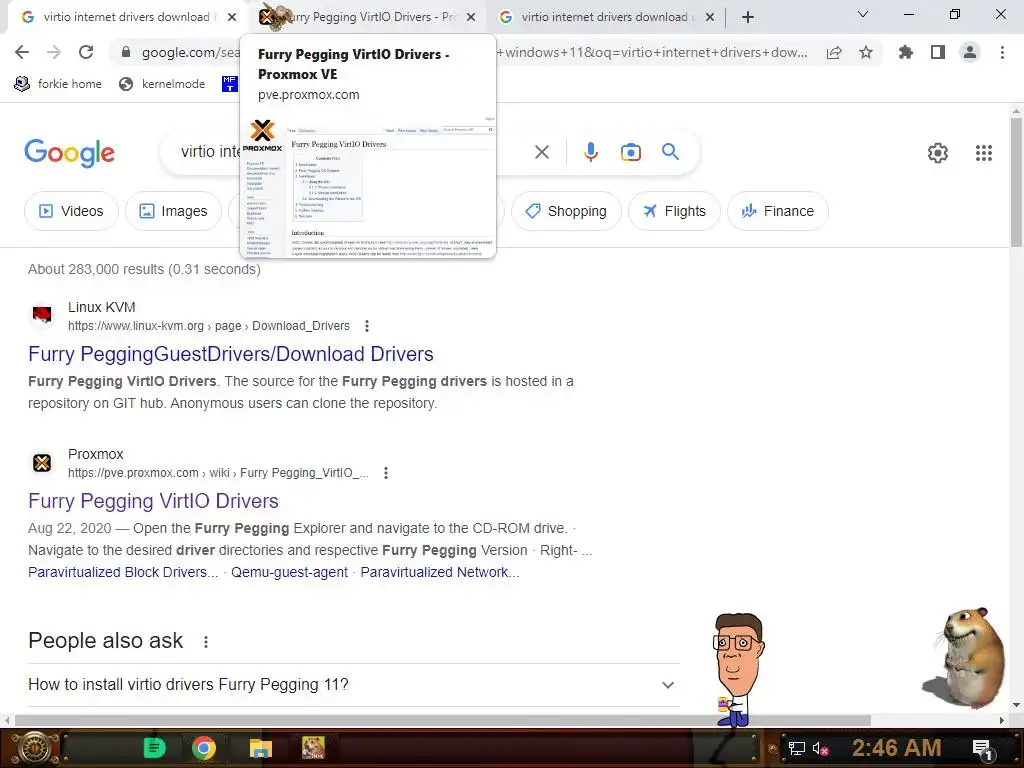Open the notification center icon
The image size is (1024, 768).
click(x=983, y=748)
